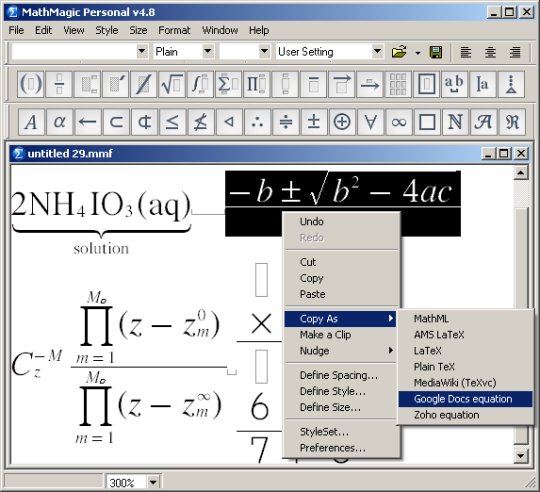Open the triangle symbol palette
540x492 pixels.
(x=229, y=122)
